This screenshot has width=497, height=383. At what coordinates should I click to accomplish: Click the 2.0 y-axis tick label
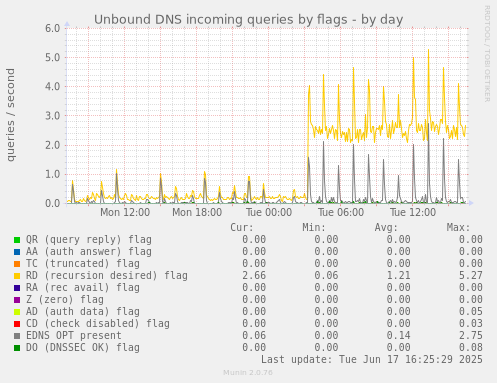pyautogui.click(x=53, y=145)
